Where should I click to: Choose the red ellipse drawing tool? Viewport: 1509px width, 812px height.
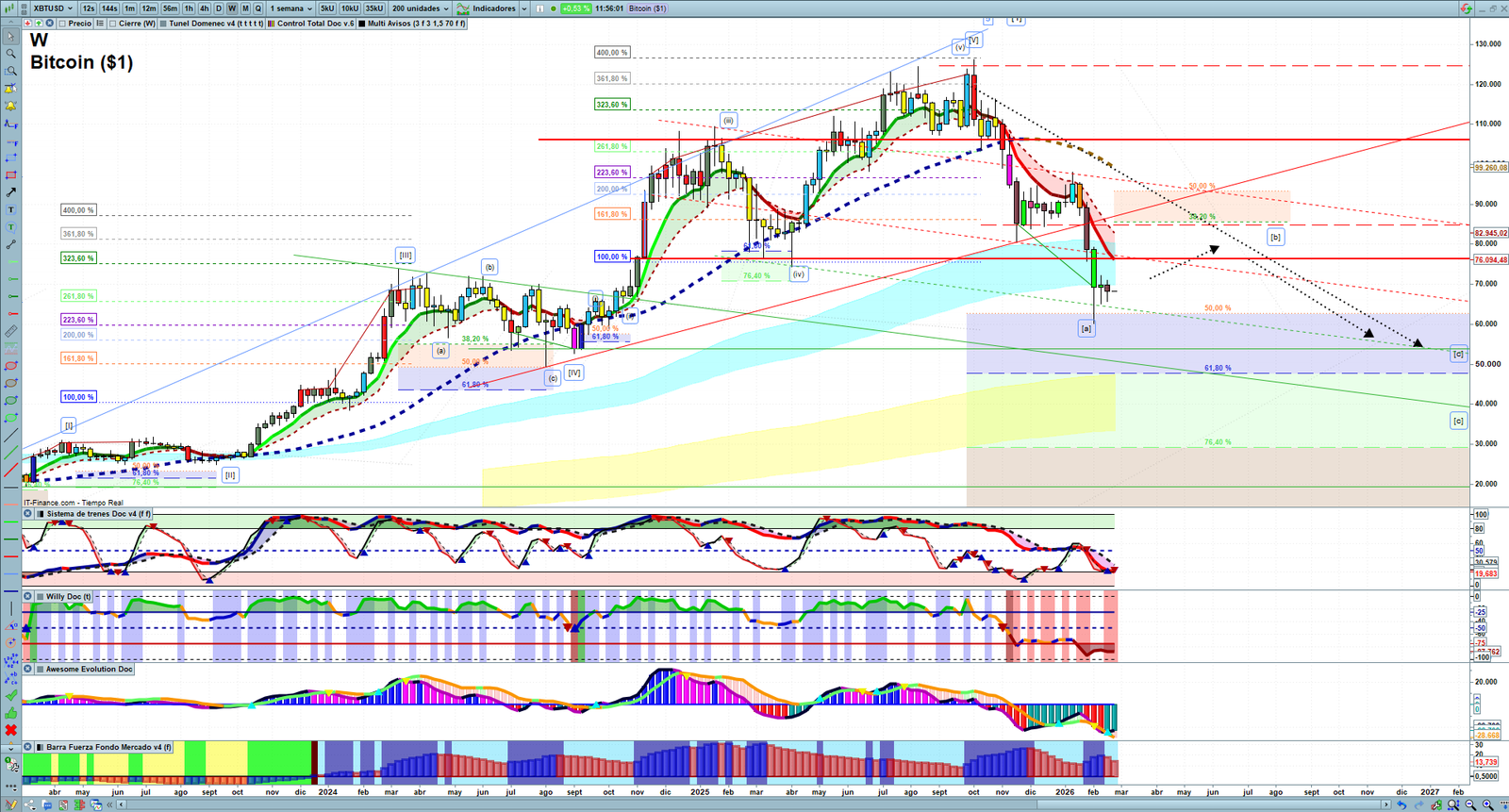pos(11,366)
